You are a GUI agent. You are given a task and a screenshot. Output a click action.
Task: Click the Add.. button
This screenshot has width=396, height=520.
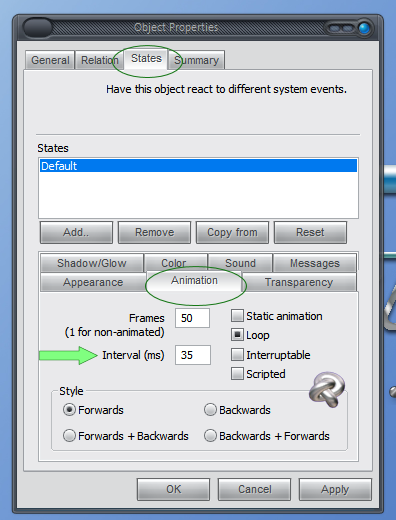tap(76, 232)
